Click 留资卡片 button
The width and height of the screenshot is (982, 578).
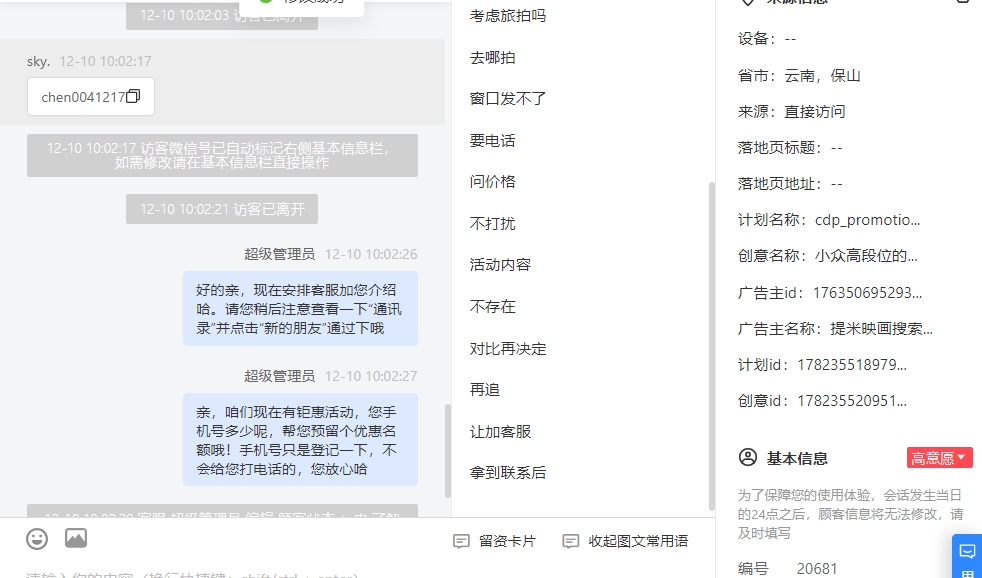click(x=495, y=541)
